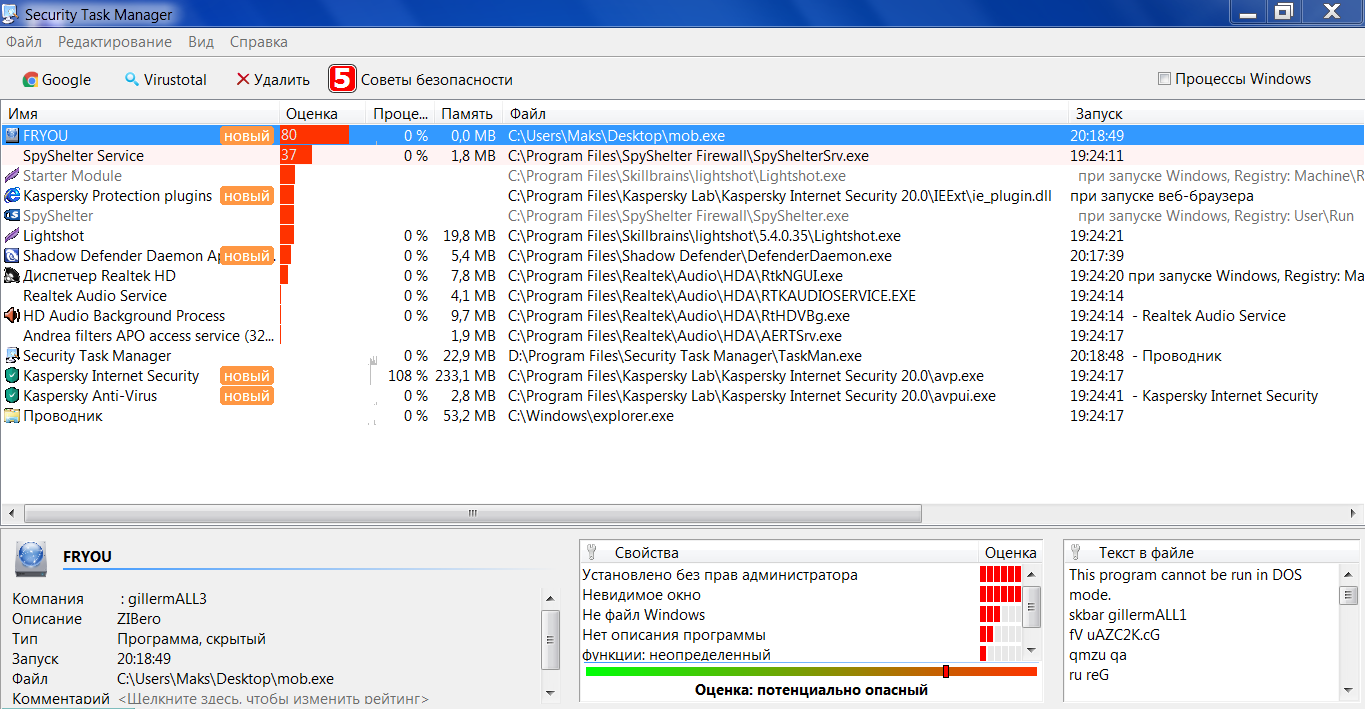Click Shadow Defender Daemon icon
The height and width of the screenshot is (709, 1365).
pos(12,255)
